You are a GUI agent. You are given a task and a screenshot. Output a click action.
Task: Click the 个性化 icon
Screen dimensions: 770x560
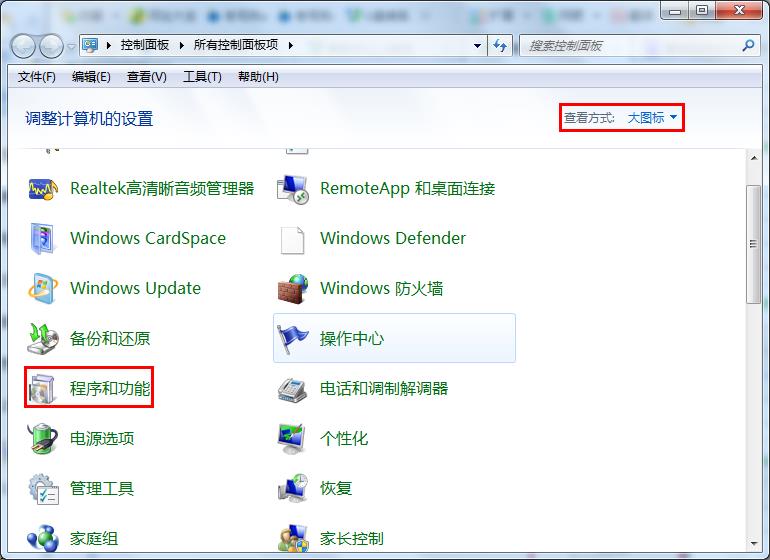[293, 439]
